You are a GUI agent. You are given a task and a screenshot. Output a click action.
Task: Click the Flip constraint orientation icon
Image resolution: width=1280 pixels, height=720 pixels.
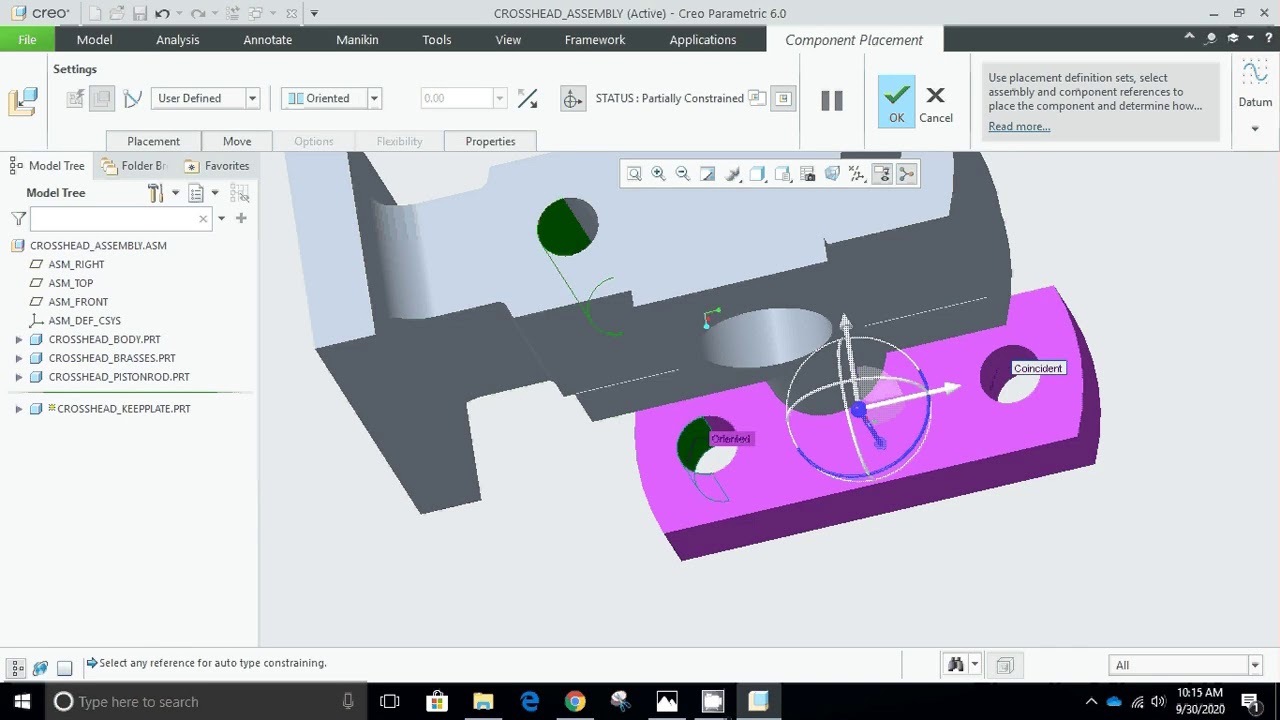pyautogui.click(x=527, y=98)
